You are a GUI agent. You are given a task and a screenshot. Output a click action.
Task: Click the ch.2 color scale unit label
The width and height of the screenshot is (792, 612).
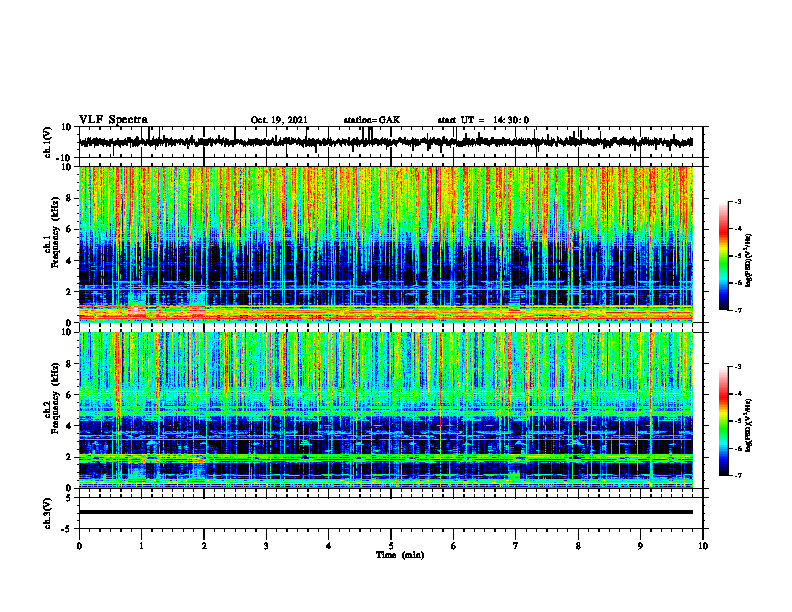point(750,425)
